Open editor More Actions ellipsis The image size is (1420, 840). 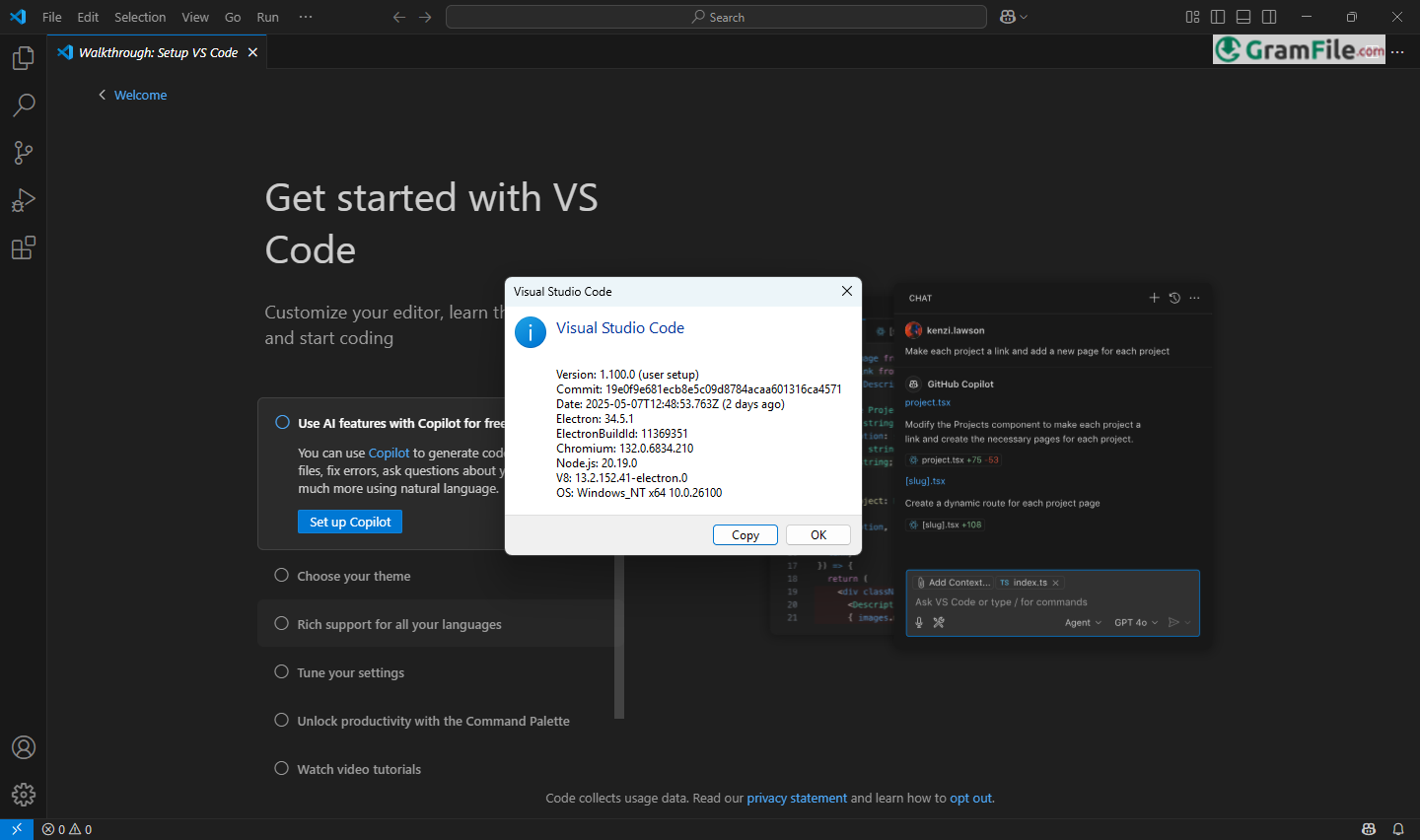1397,52
